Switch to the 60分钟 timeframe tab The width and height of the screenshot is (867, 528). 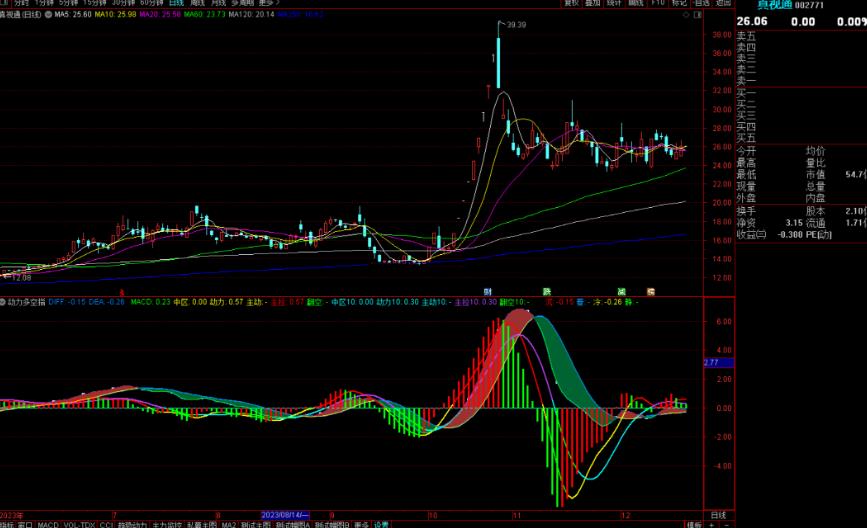[x=152, y=3]
